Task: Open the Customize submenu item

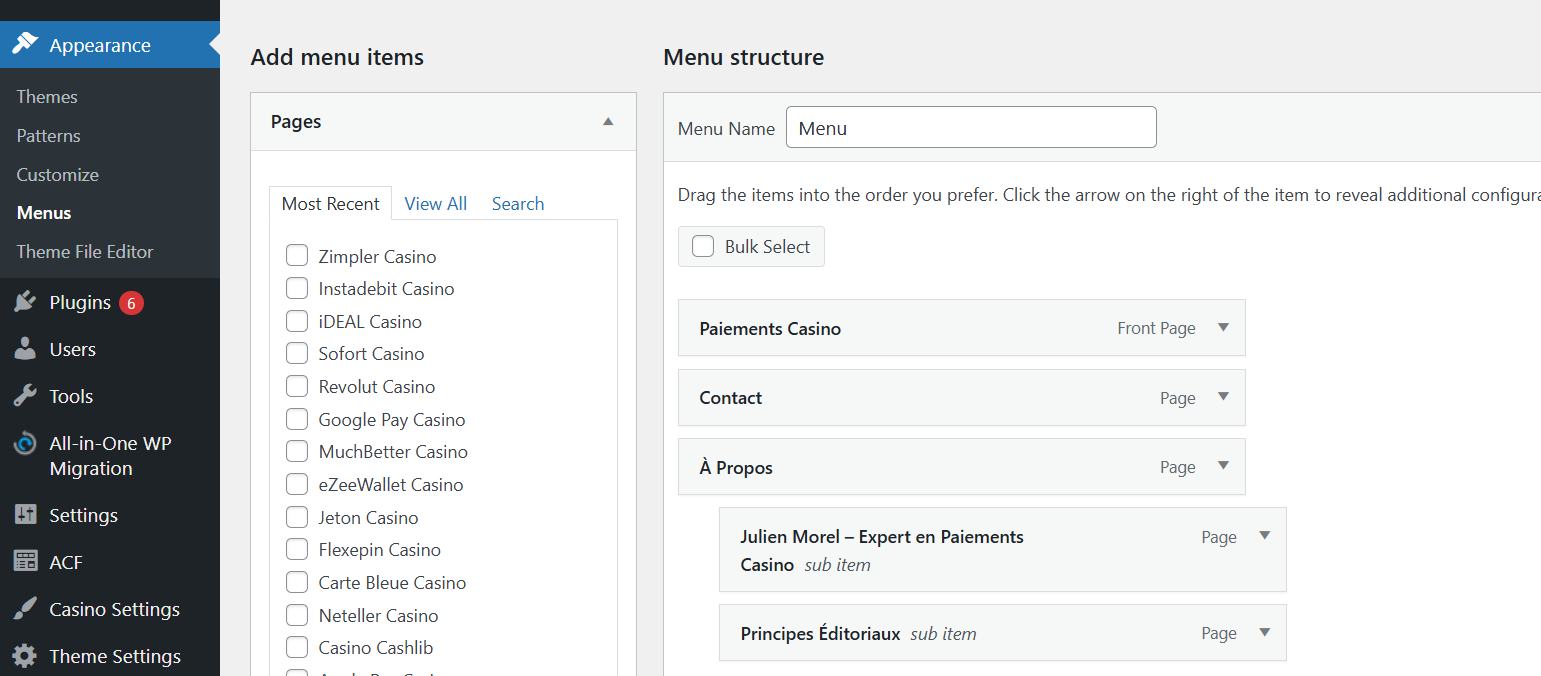Action: (58, 175)
